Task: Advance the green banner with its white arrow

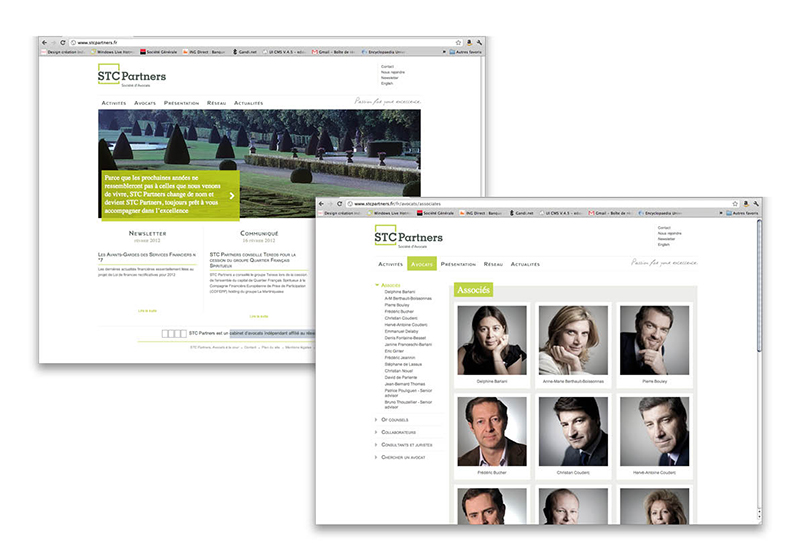Action: coord(232,196)
